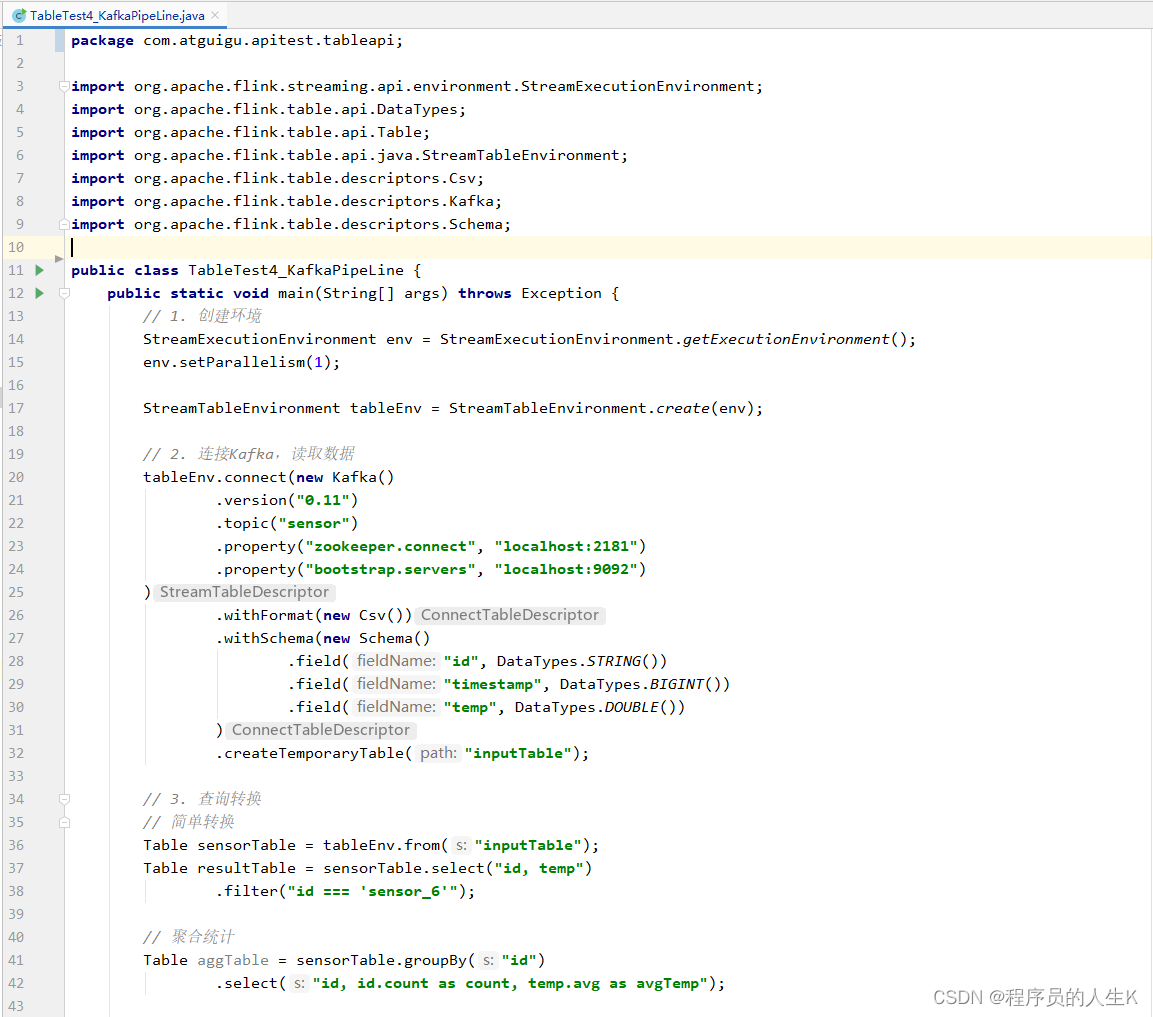1153x1017 pixels.
Task: Click the comment fold end marker on line 35
Action: coord(64,822)
